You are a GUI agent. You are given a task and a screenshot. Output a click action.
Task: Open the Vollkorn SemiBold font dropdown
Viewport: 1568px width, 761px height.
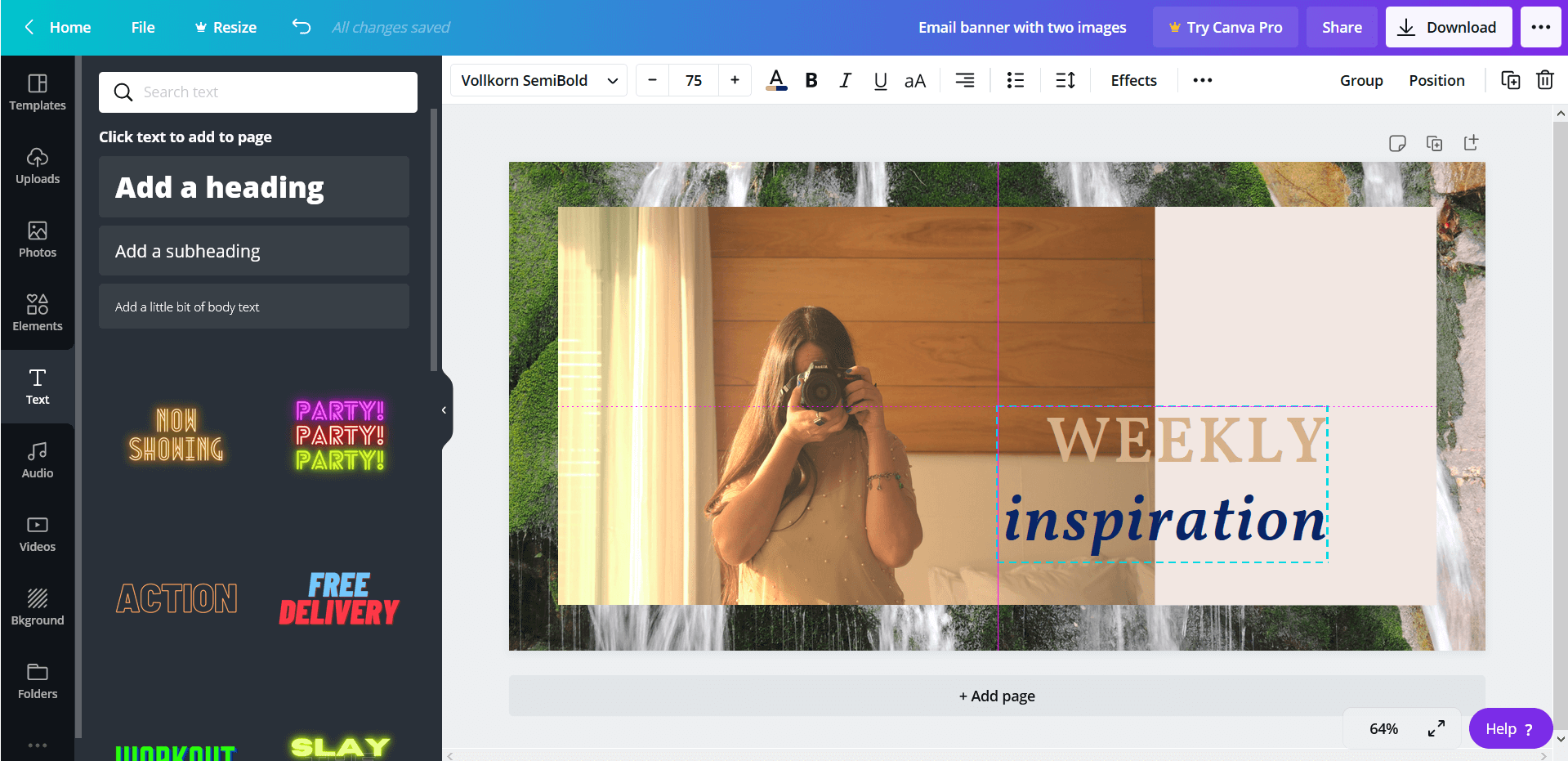click(538, 80)
